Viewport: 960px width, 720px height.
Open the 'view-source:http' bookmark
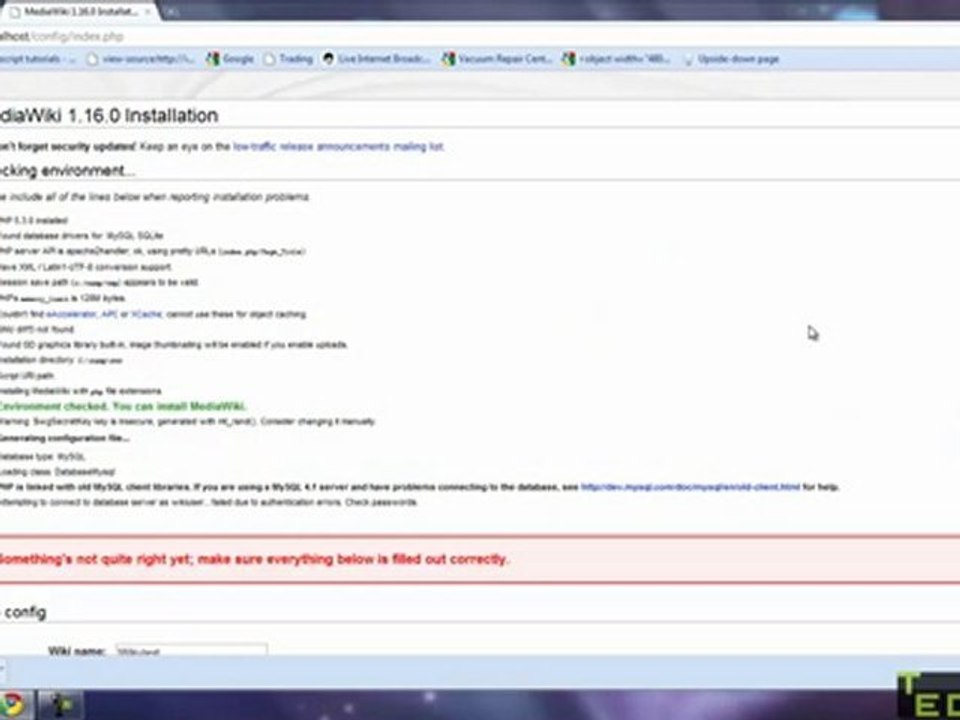point(140,59)
